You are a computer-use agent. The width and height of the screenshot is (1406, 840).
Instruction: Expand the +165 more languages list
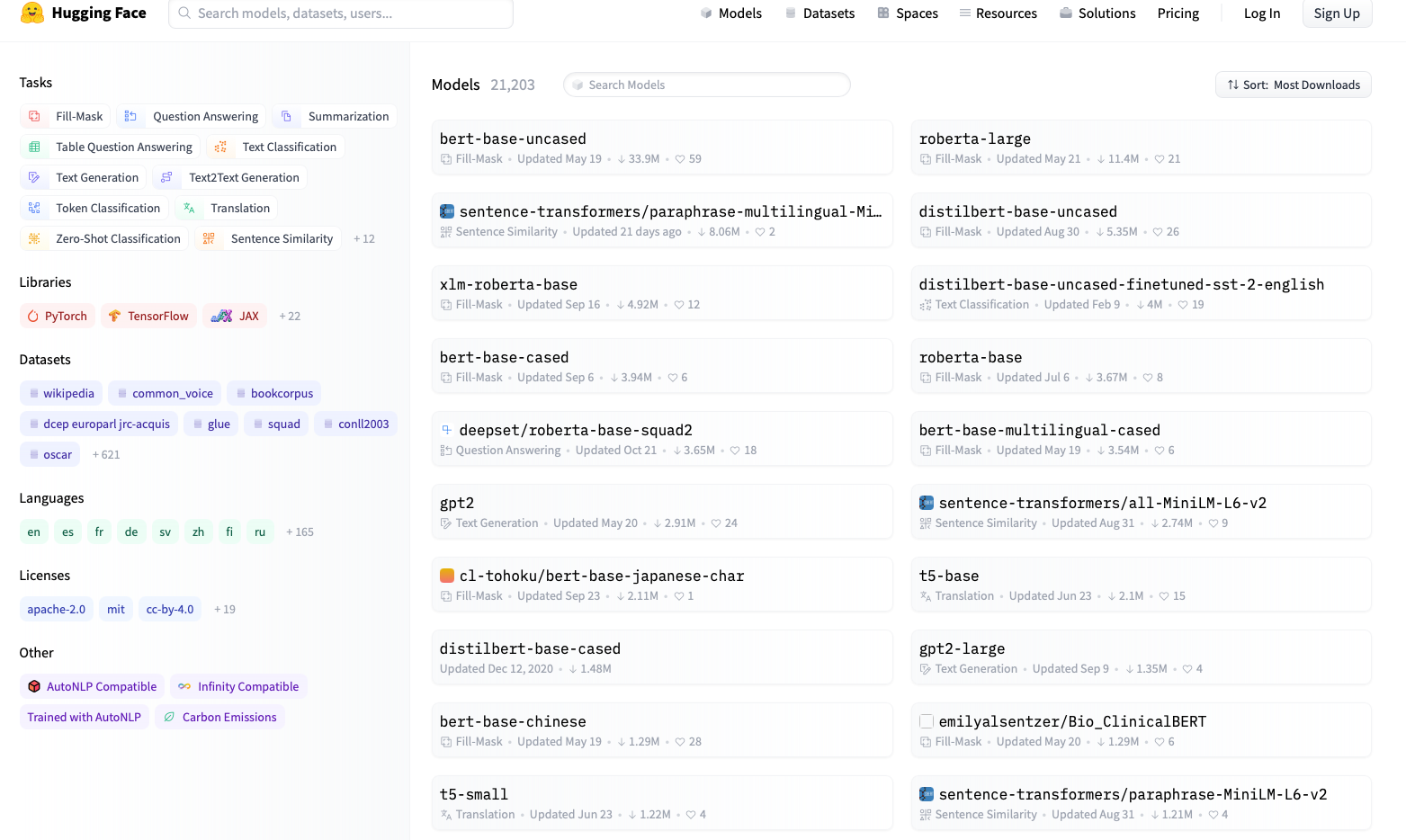300,532
